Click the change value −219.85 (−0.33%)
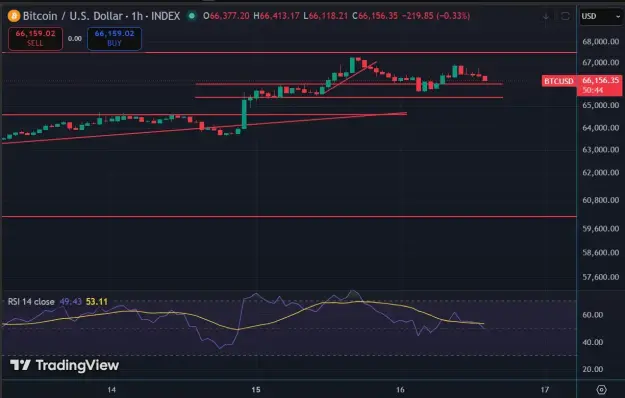 [x=436, y=16]
